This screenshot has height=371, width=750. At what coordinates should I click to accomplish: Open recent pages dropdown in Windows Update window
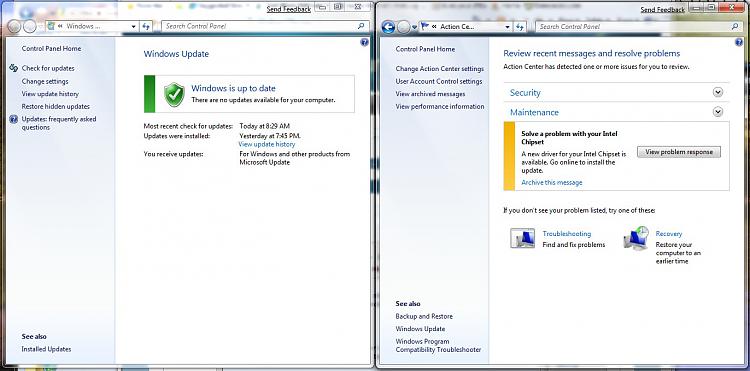tap(41, 27)
